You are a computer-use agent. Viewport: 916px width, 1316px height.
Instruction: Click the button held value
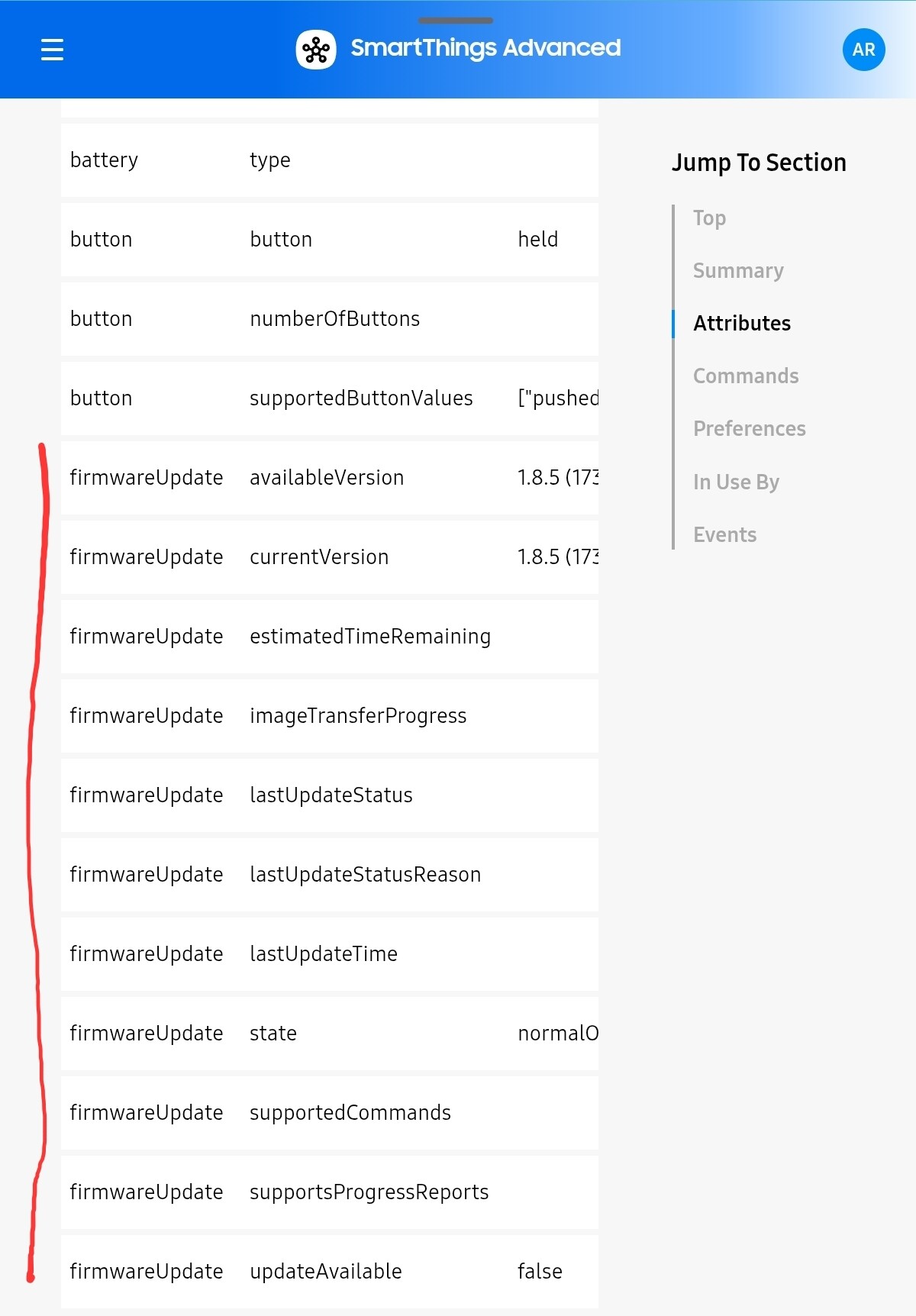537,240
